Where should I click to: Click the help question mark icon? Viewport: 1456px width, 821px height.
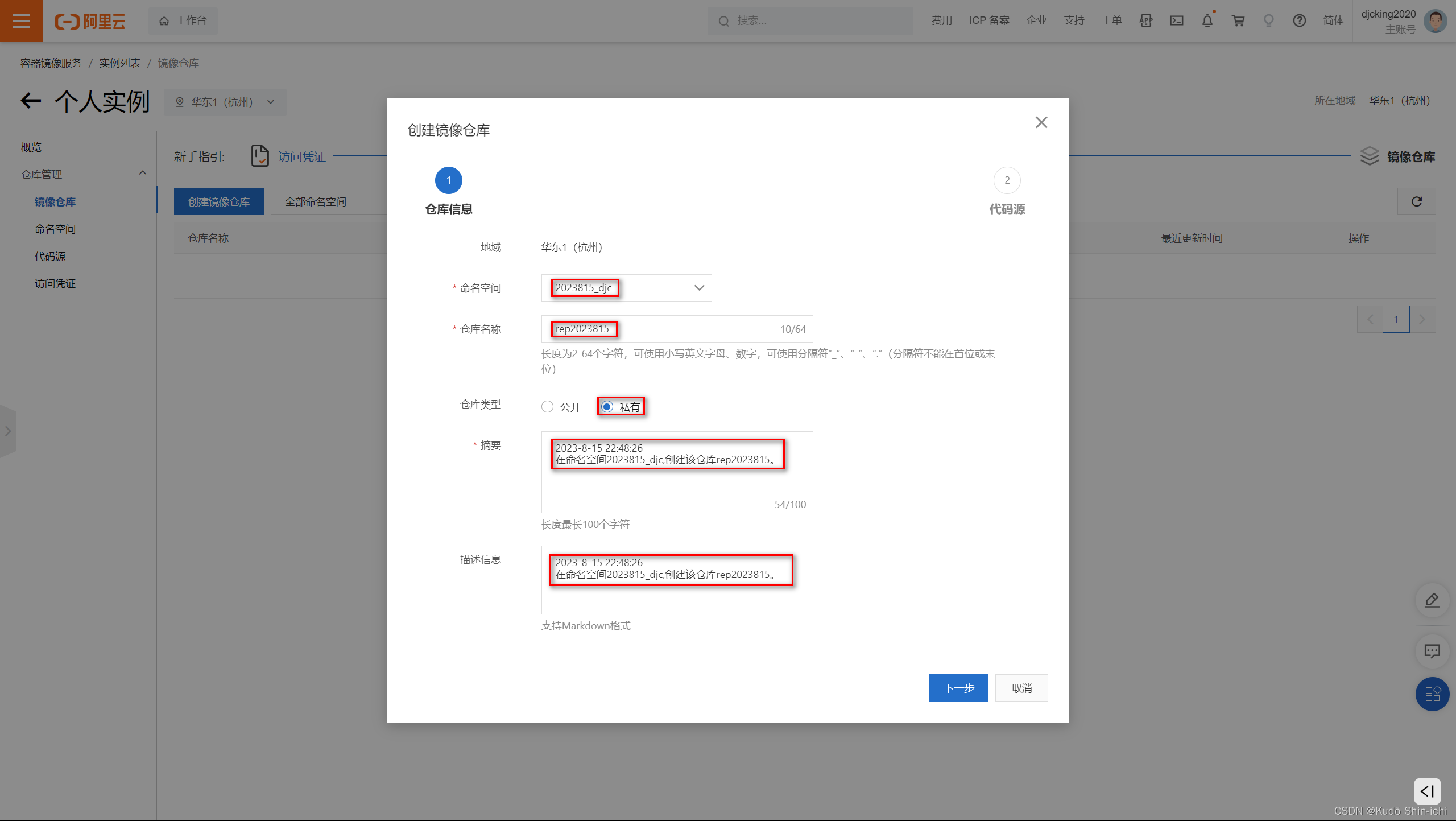[1299, 21]
